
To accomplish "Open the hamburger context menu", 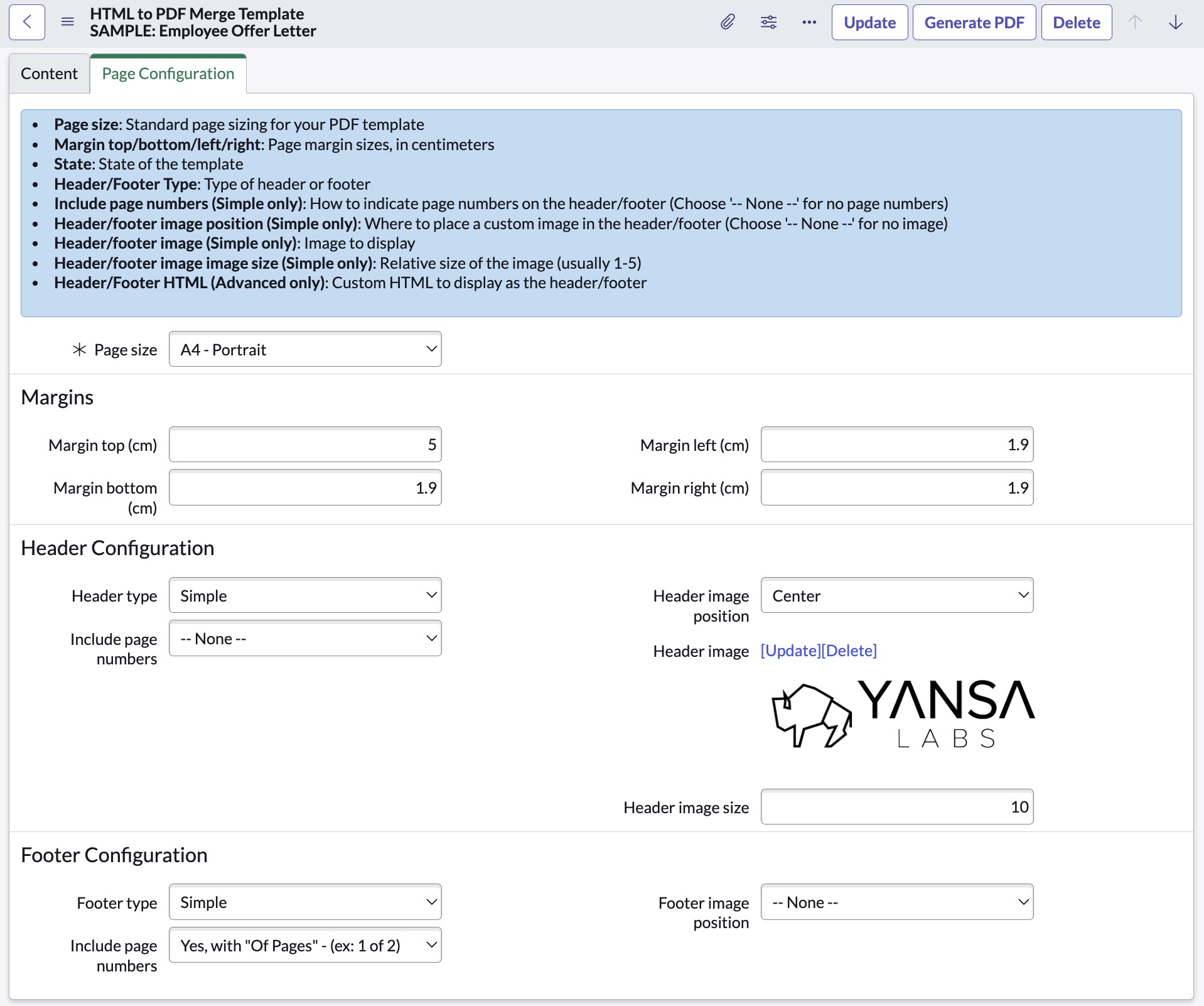I will pyautogui.click(x=68, y=22).
